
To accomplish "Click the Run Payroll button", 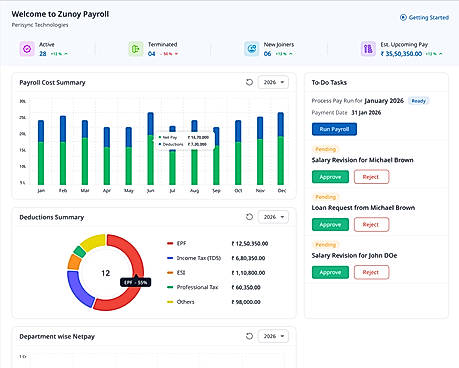I will point(334,129).
